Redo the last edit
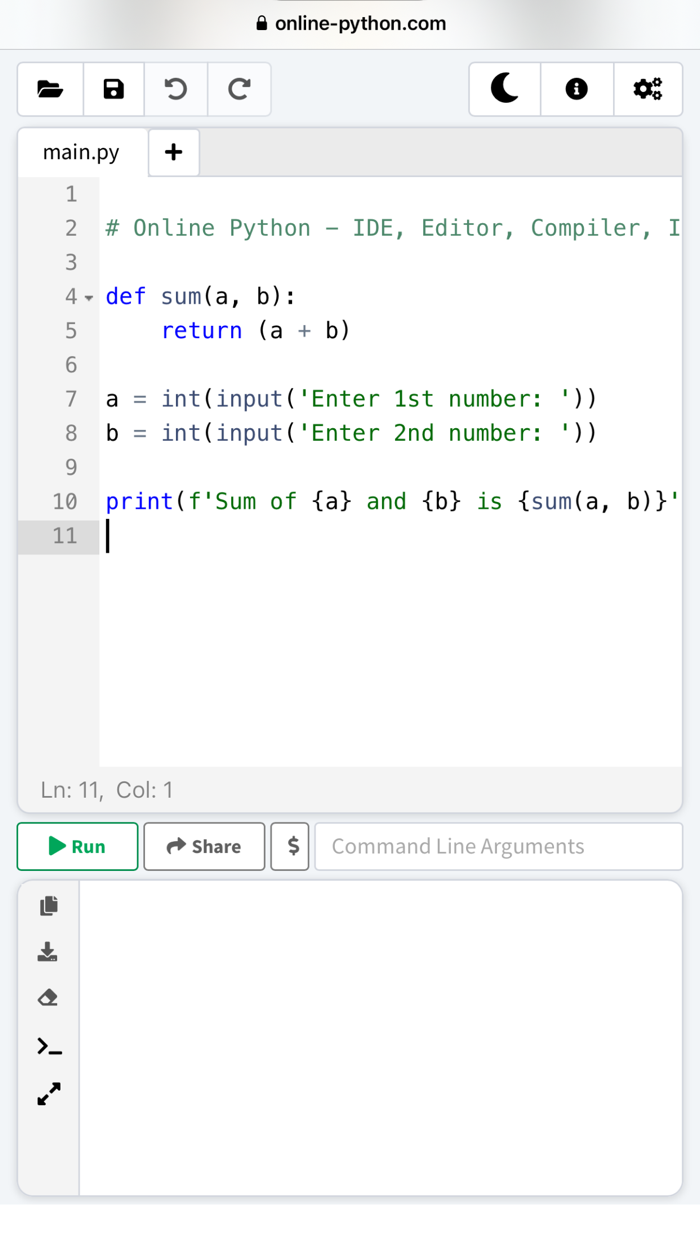The image size is (700, 1244). pos(239,88)
